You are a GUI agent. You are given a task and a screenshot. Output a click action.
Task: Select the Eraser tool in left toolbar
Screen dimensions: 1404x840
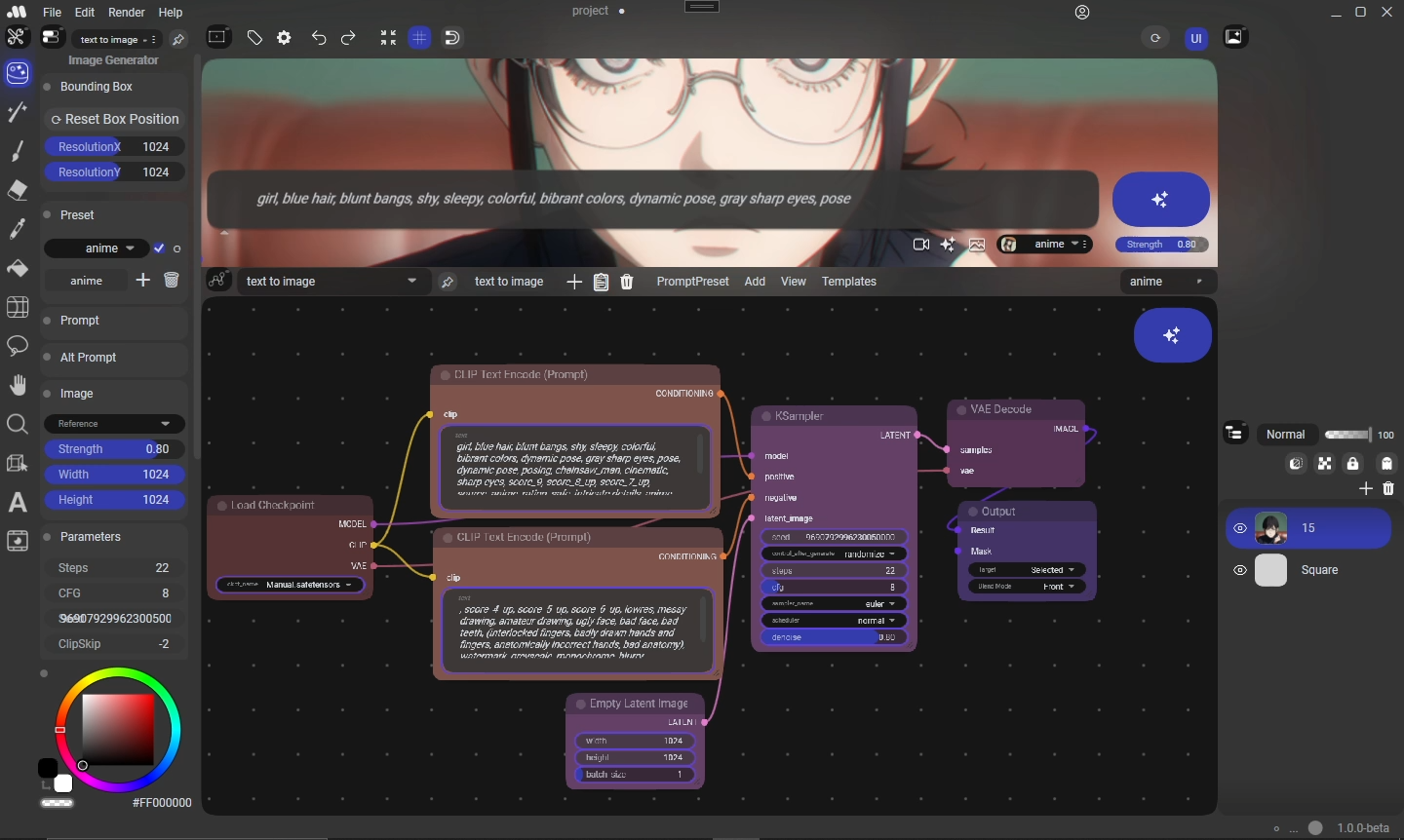point(18,190)
